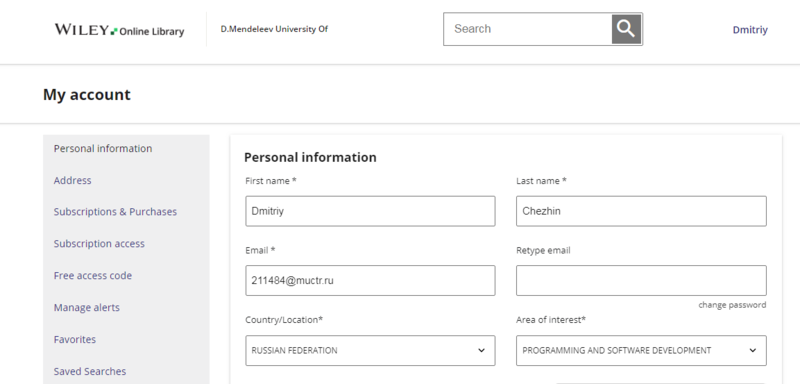Viewport: 800px width, 384px height.
Task: Click the Email address field
Action: coord(370,280)
